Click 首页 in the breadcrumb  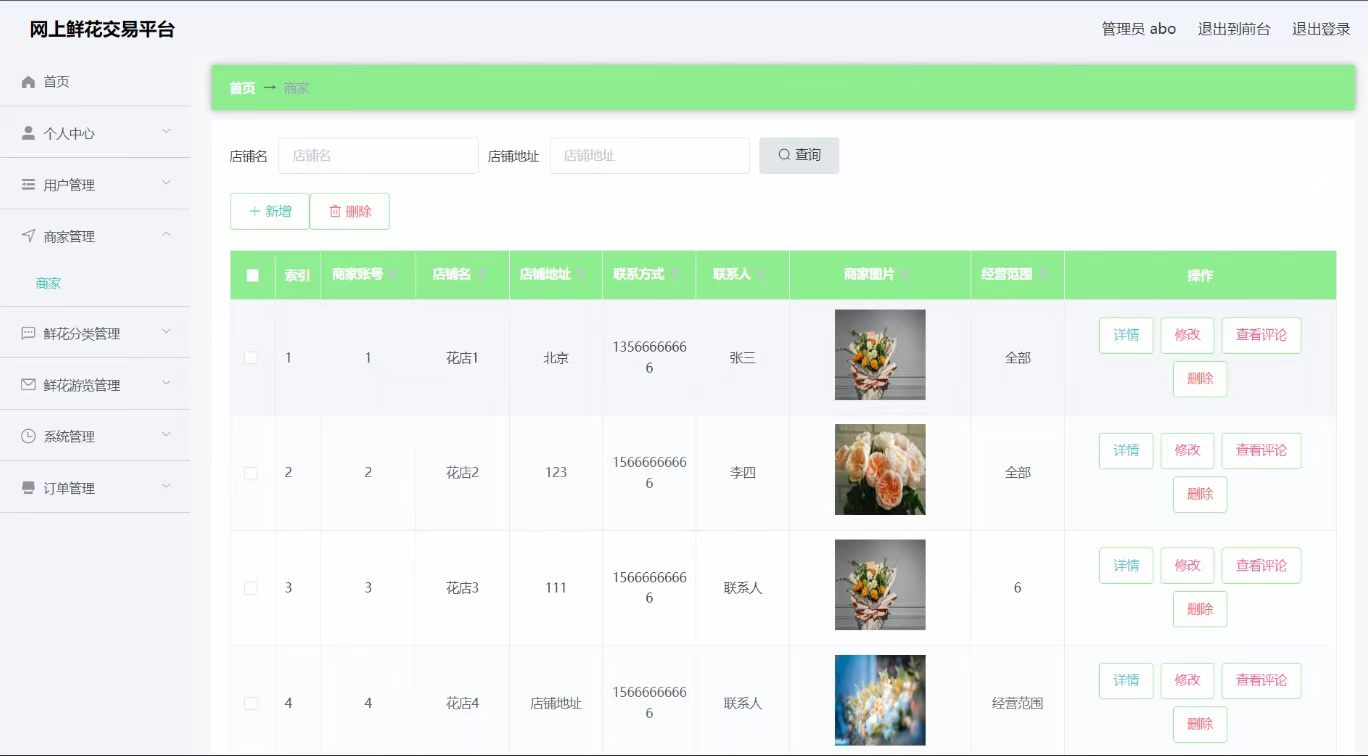(242, 88)
